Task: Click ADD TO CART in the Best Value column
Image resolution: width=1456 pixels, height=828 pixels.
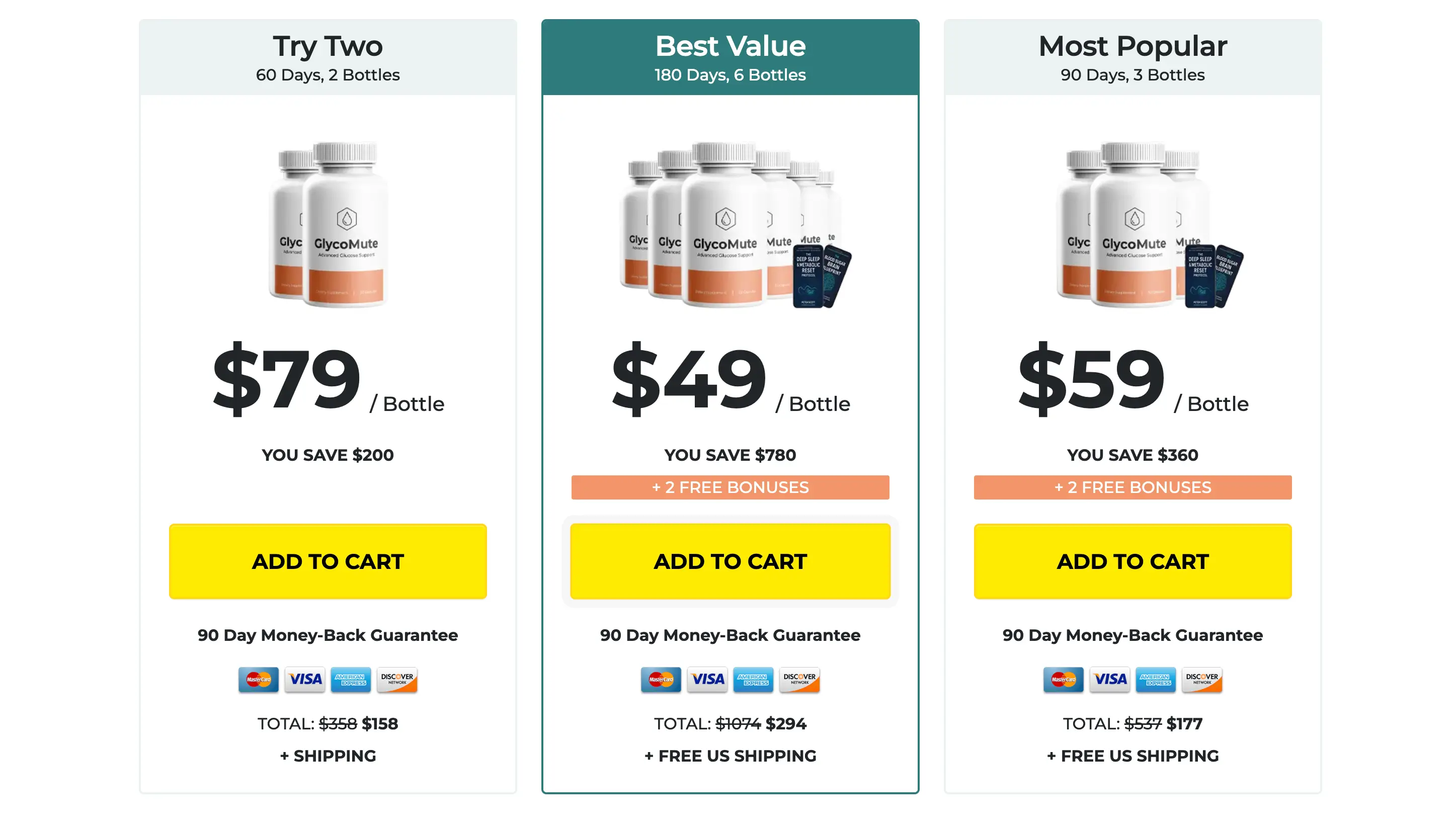Action: 731,561
